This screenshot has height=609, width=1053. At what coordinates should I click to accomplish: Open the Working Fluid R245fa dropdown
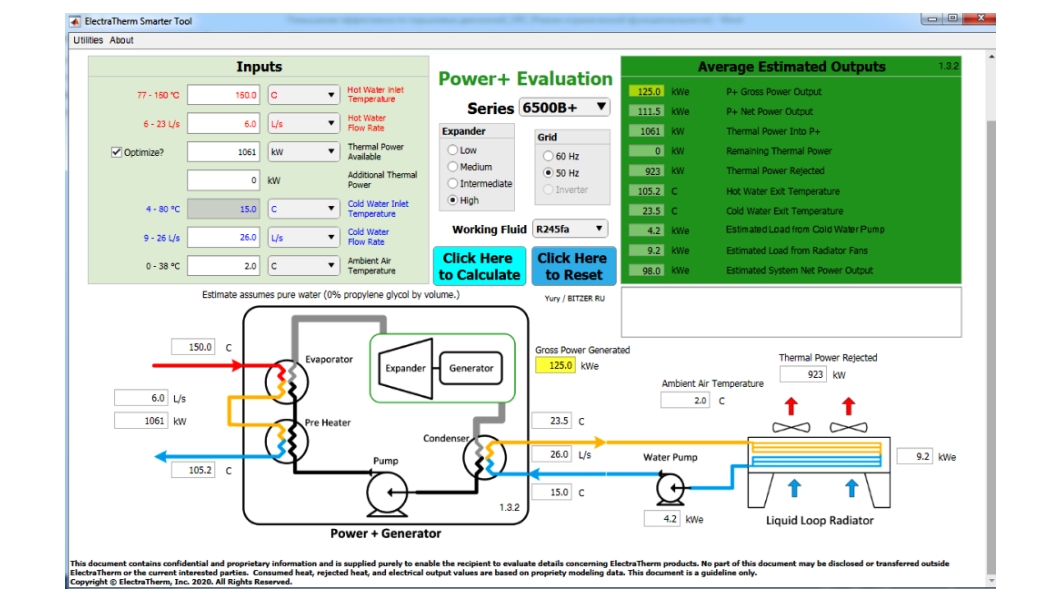[570, 229]
